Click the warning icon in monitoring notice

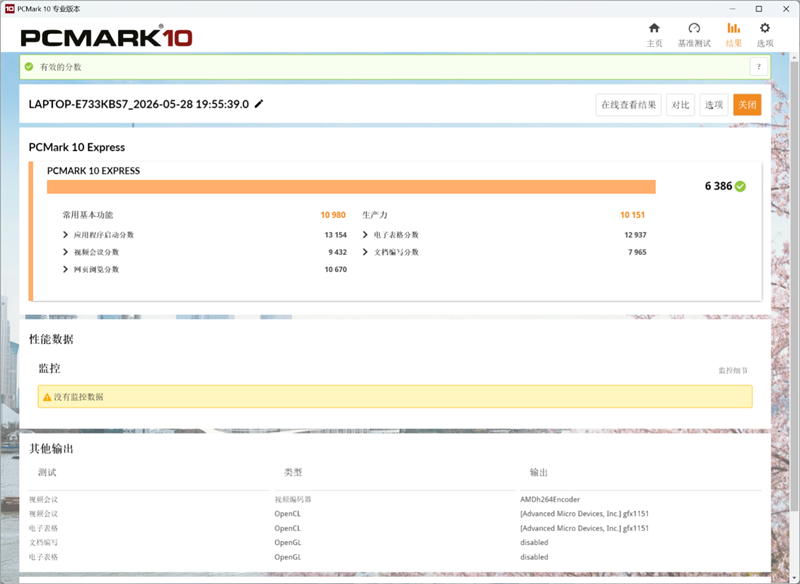coord(47,397)
